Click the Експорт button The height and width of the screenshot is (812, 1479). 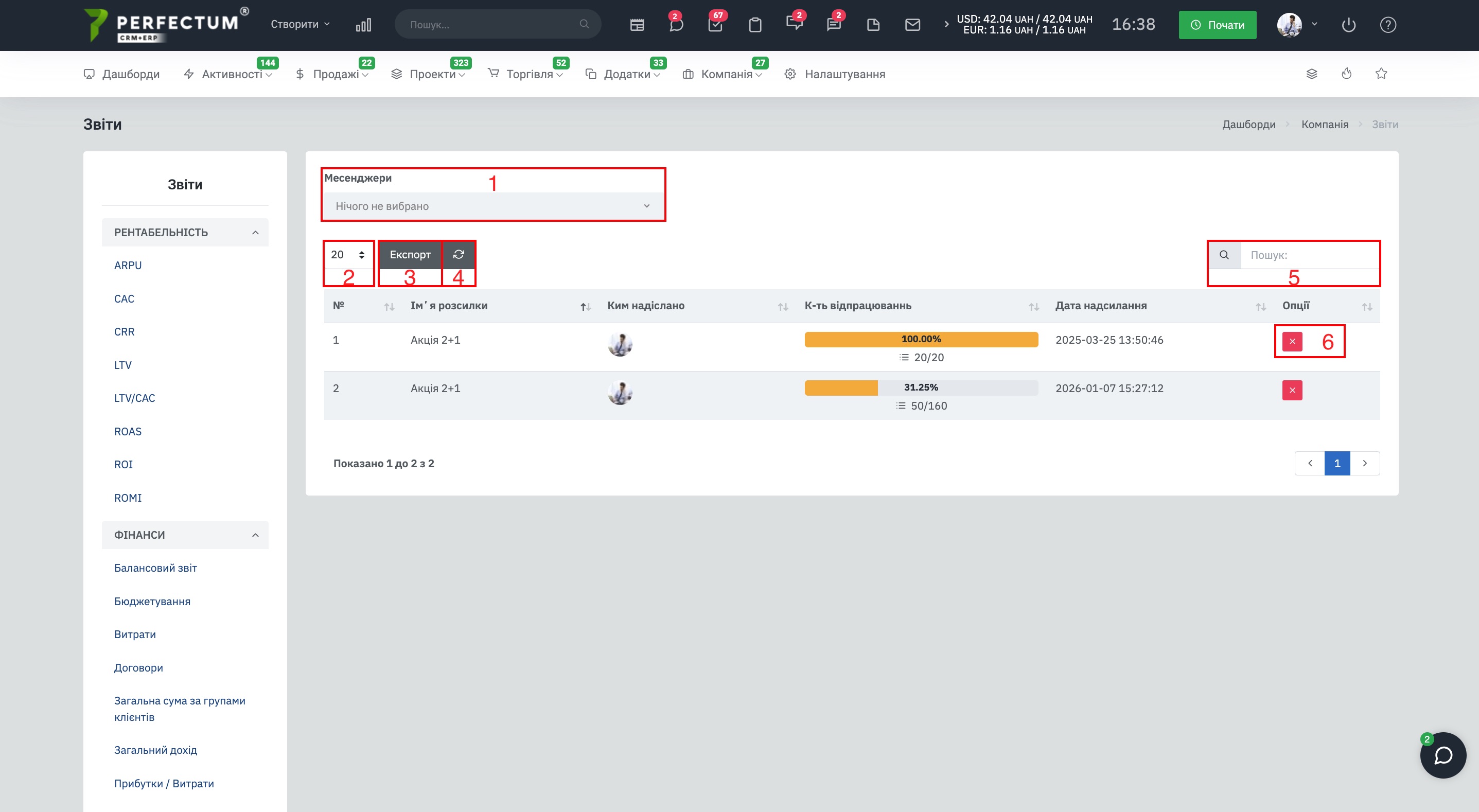(x=410, y=254)
